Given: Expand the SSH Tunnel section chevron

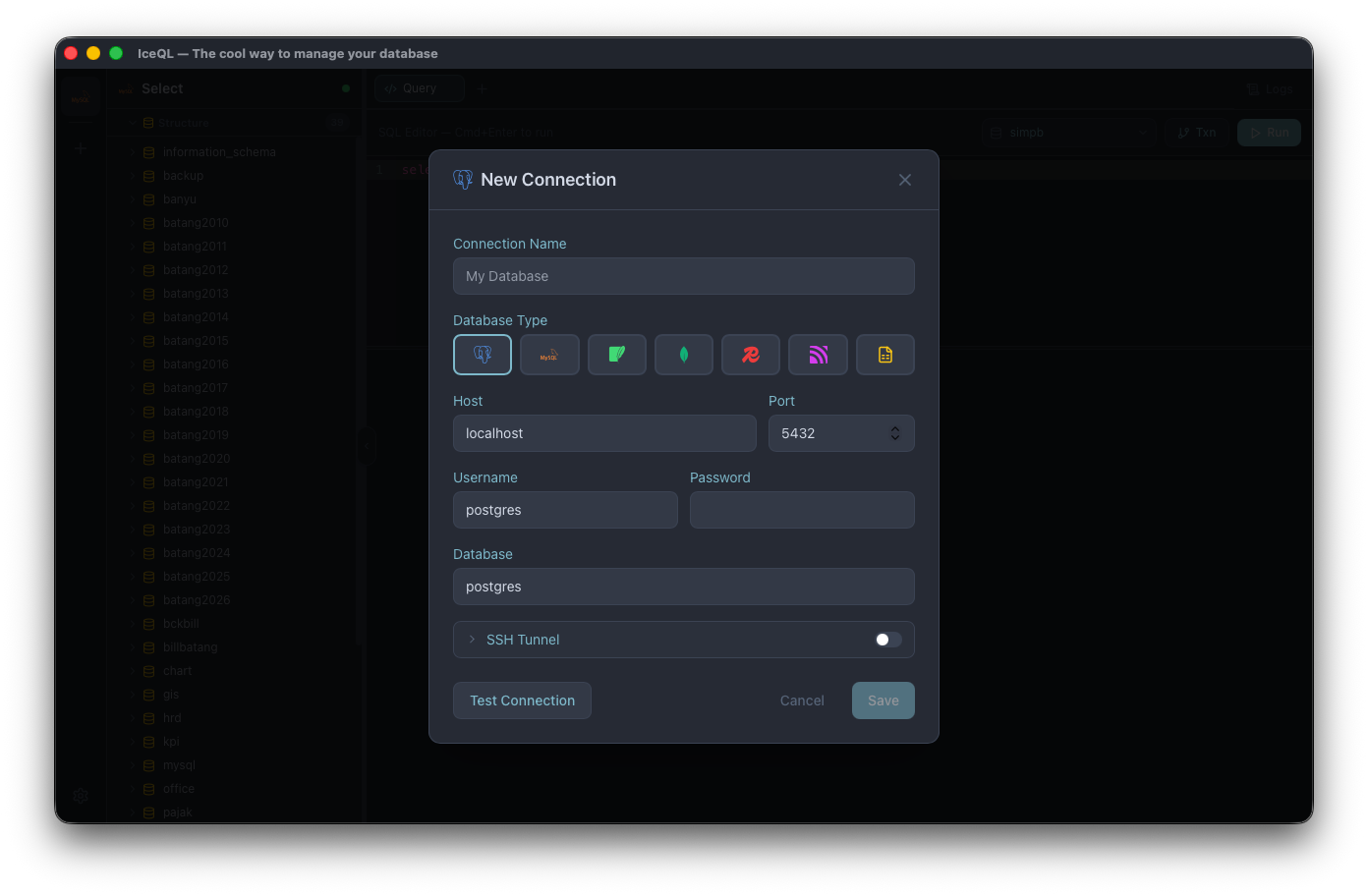Looking at the screenshot, I should 472,640.
